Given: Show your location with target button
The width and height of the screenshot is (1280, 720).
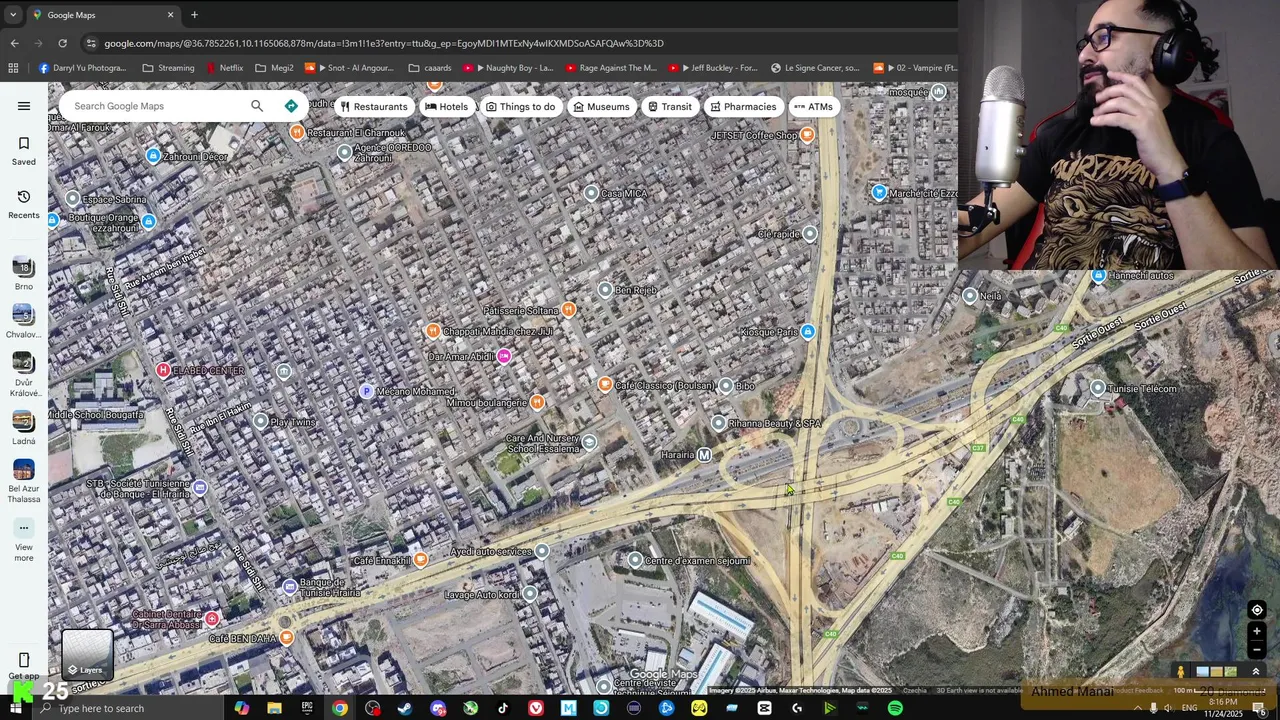Looking at the screenshot, I should 1257,610.
